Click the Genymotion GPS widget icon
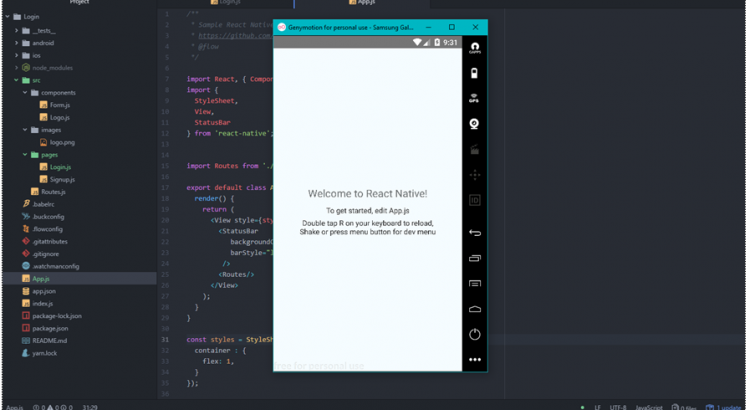This screenshot has width=750, height=410. pyautogui.click(x=475, y=99)
